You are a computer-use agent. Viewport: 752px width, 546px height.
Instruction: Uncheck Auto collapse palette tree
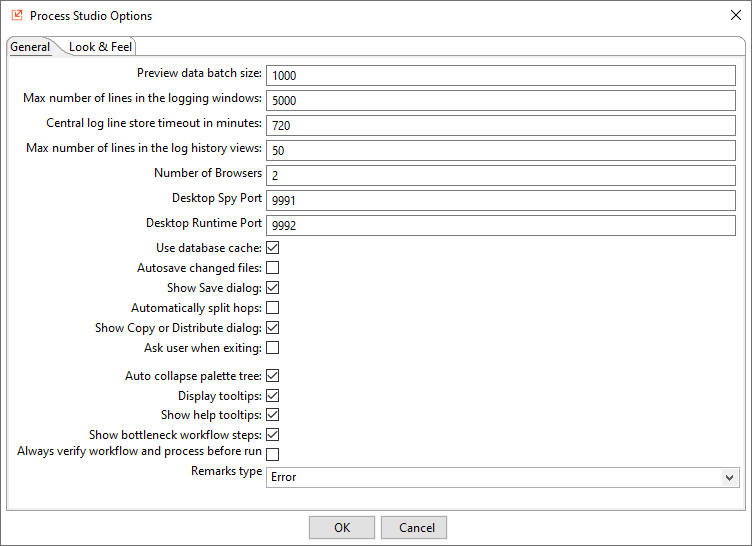(x=272, y=376)
